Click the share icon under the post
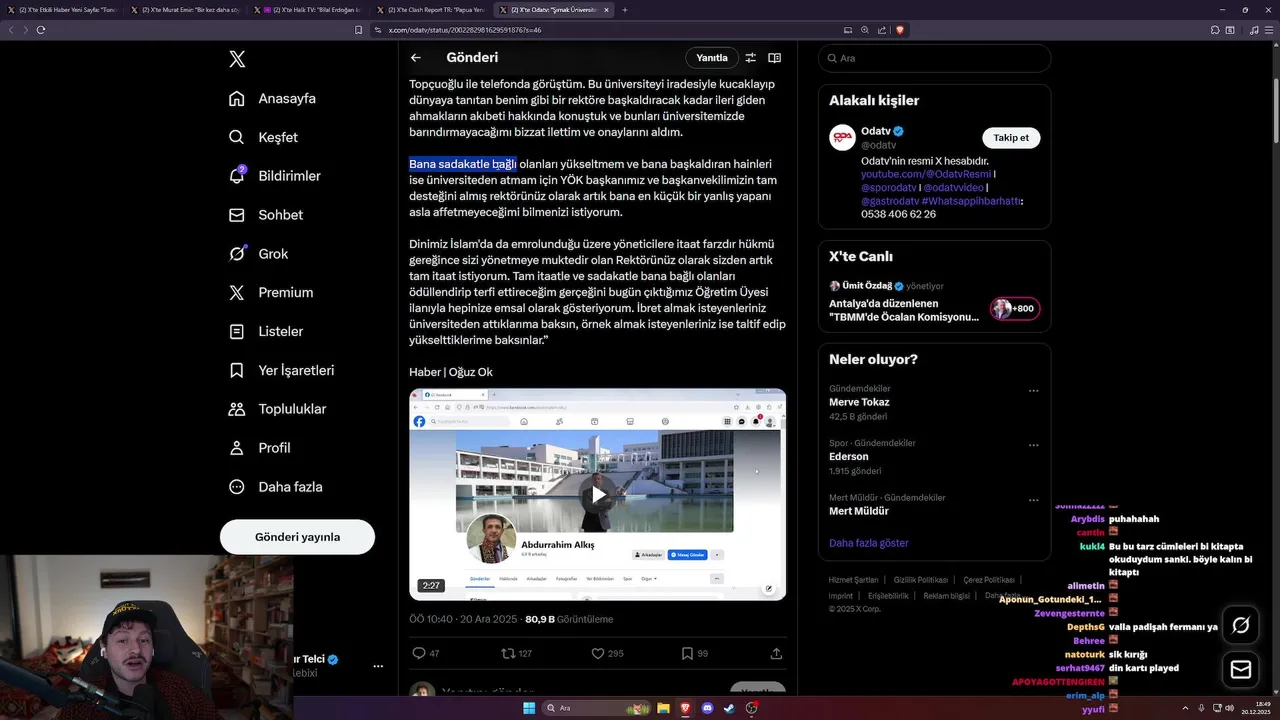This screenshot has width=1280, height=720. click(776, 653)
